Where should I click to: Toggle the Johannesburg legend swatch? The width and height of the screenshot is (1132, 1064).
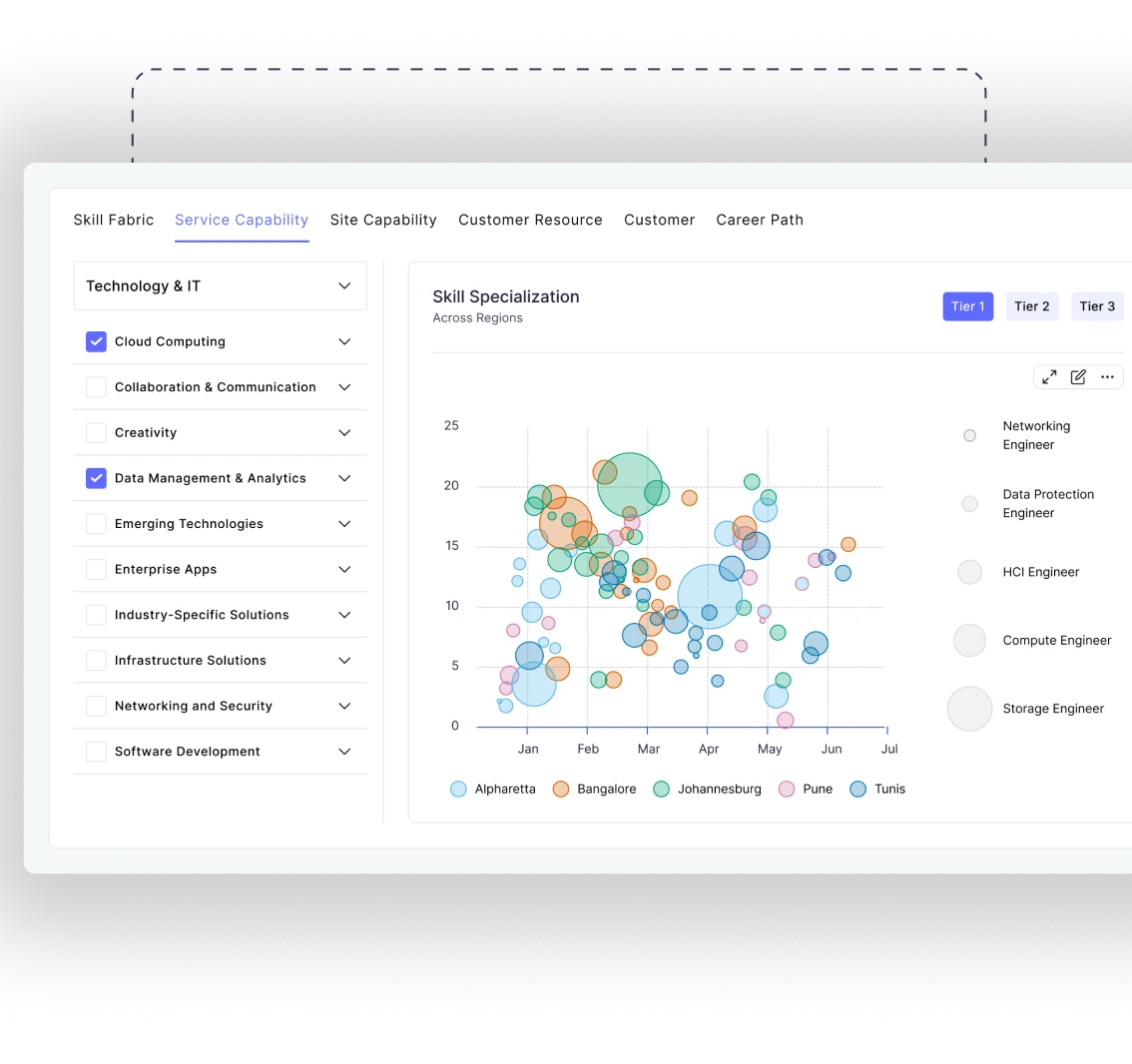point(661,789)
